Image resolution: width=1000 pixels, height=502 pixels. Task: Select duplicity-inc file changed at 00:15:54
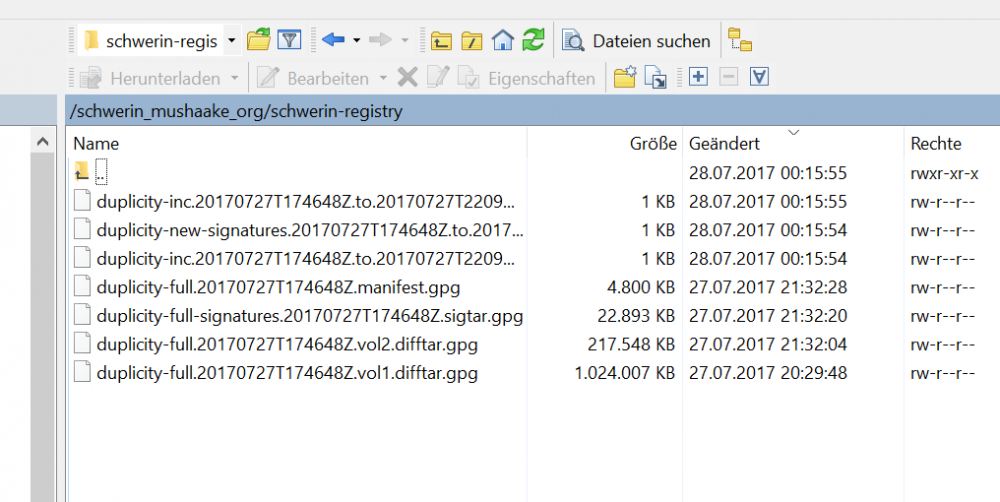click(305, 258)
